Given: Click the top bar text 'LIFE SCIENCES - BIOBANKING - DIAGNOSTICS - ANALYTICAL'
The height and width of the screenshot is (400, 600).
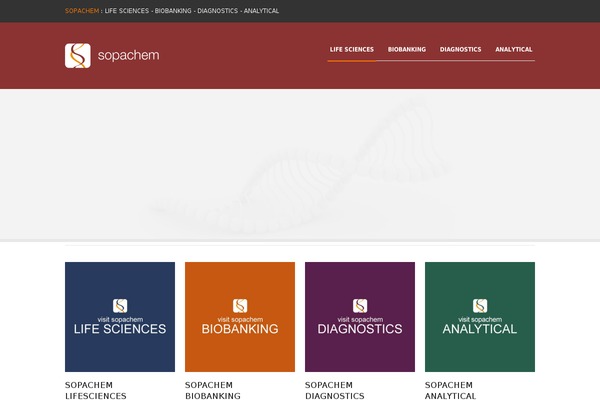Looking at the screenshot, I should tap(192, 11).
